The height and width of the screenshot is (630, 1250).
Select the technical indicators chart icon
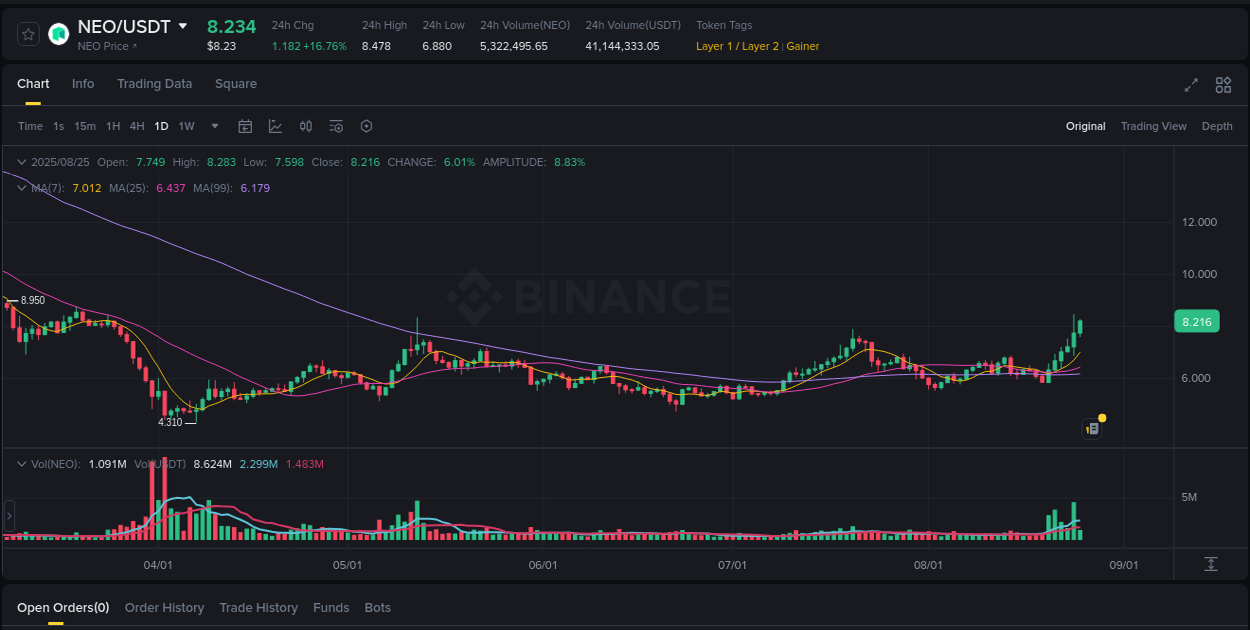pos(275,126)
